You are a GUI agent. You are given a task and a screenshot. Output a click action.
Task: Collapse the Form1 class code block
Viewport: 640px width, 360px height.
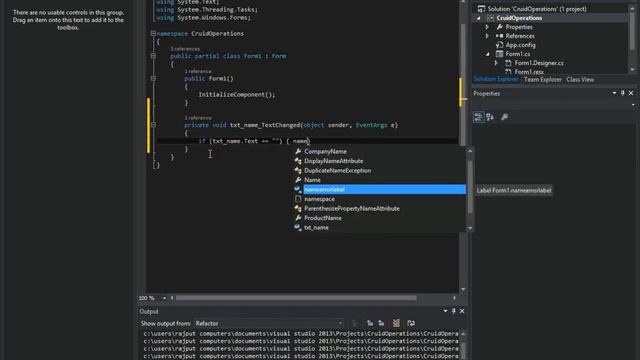[x=153, y=56]
